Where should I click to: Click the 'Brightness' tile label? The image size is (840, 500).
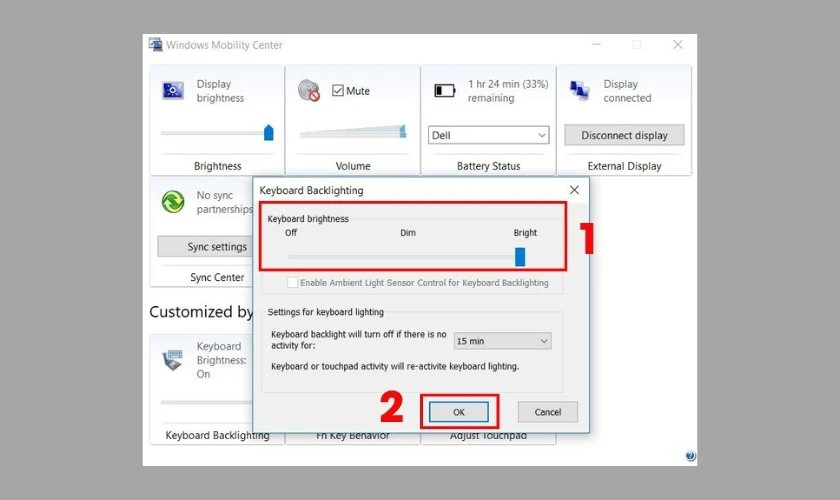click(218, 166)
